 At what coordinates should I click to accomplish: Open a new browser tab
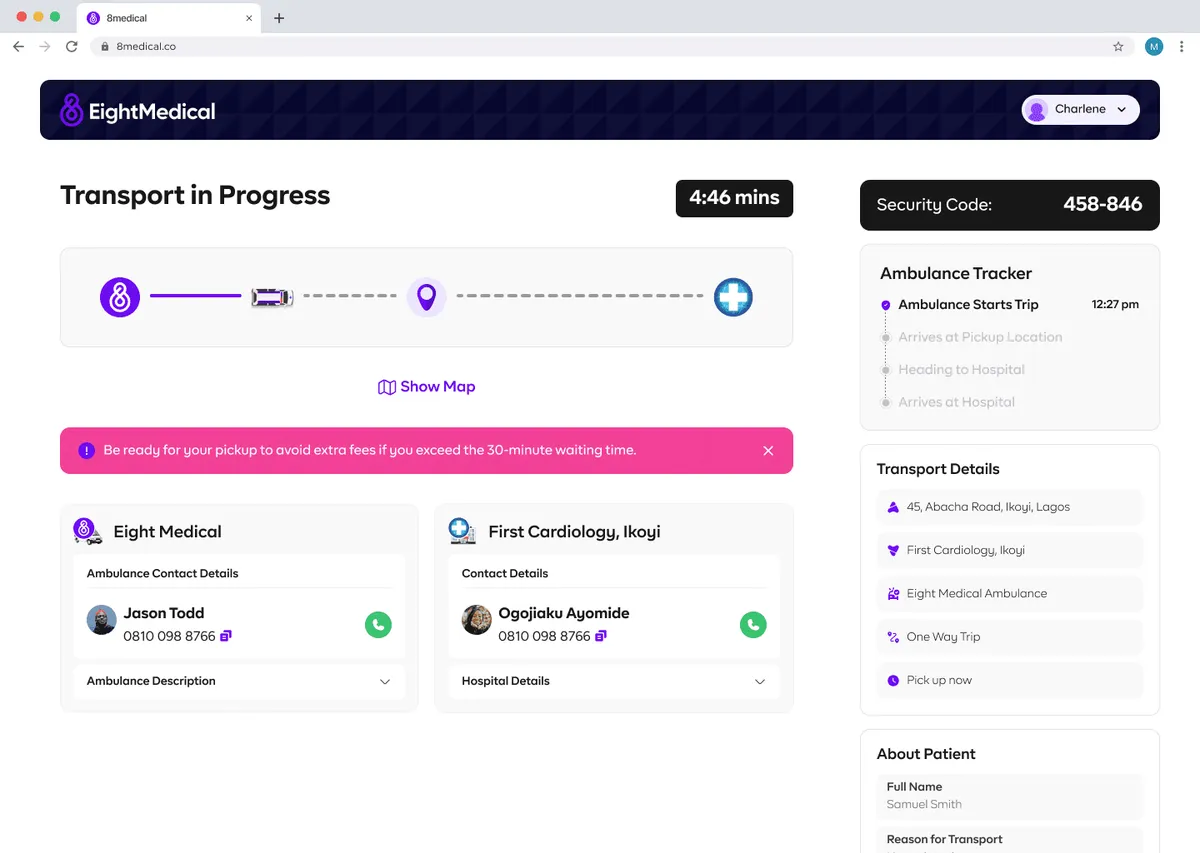(279, 18)
